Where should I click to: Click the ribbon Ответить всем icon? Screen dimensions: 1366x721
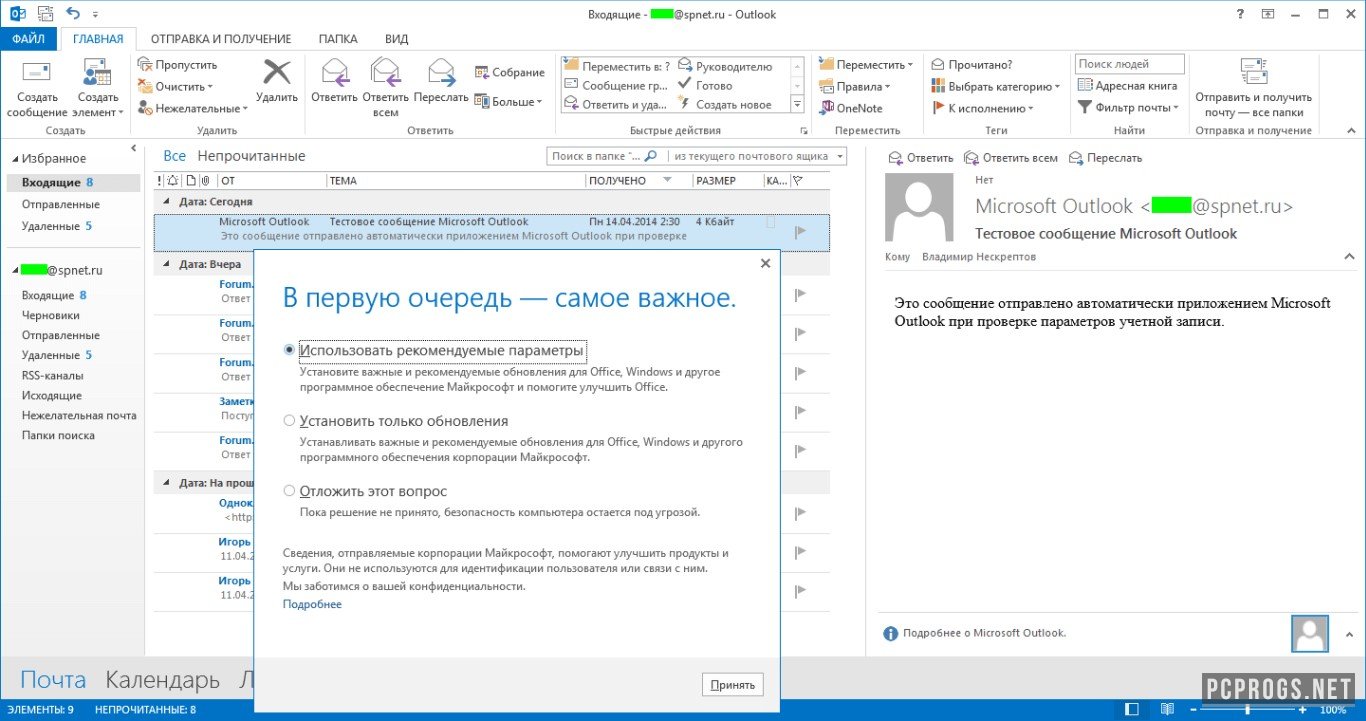385,88
